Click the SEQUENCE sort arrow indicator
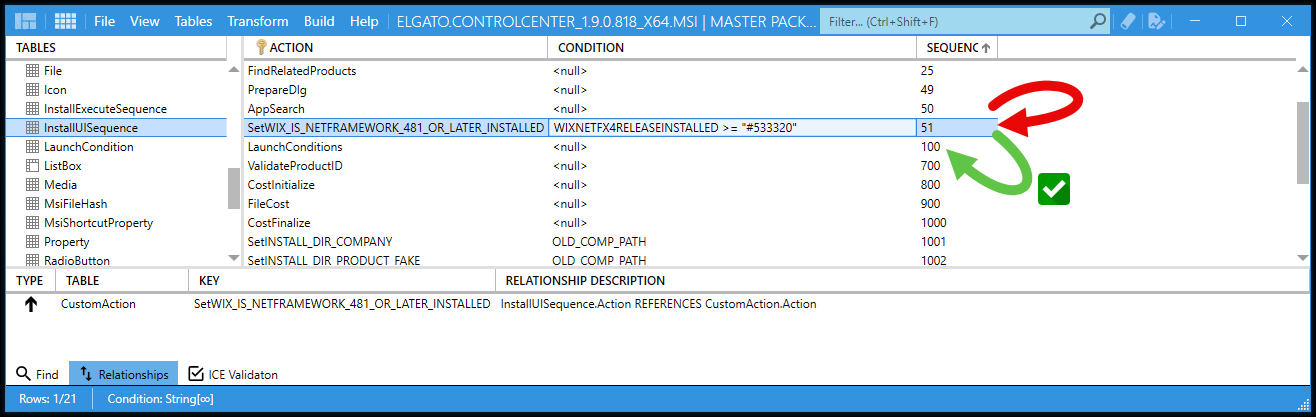 pos(986,48)
